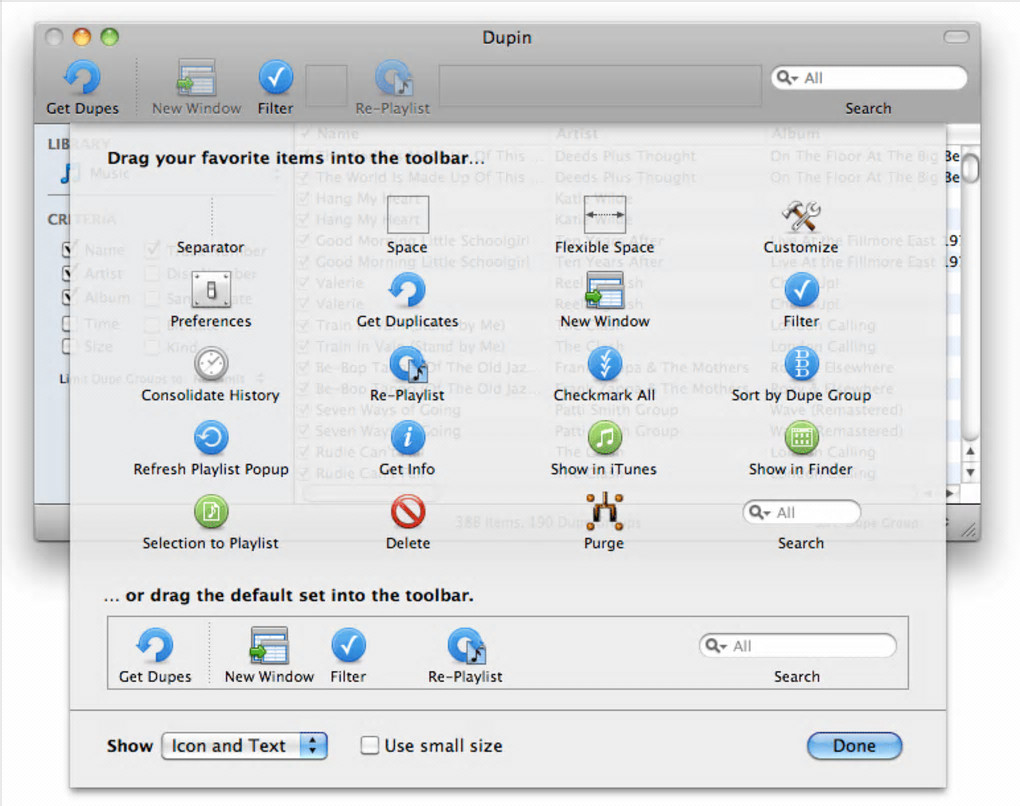Viewport: 1020px width, 806px height.
Task: Pick the Sort by Dupe Group icon
Action: (801, 364)
